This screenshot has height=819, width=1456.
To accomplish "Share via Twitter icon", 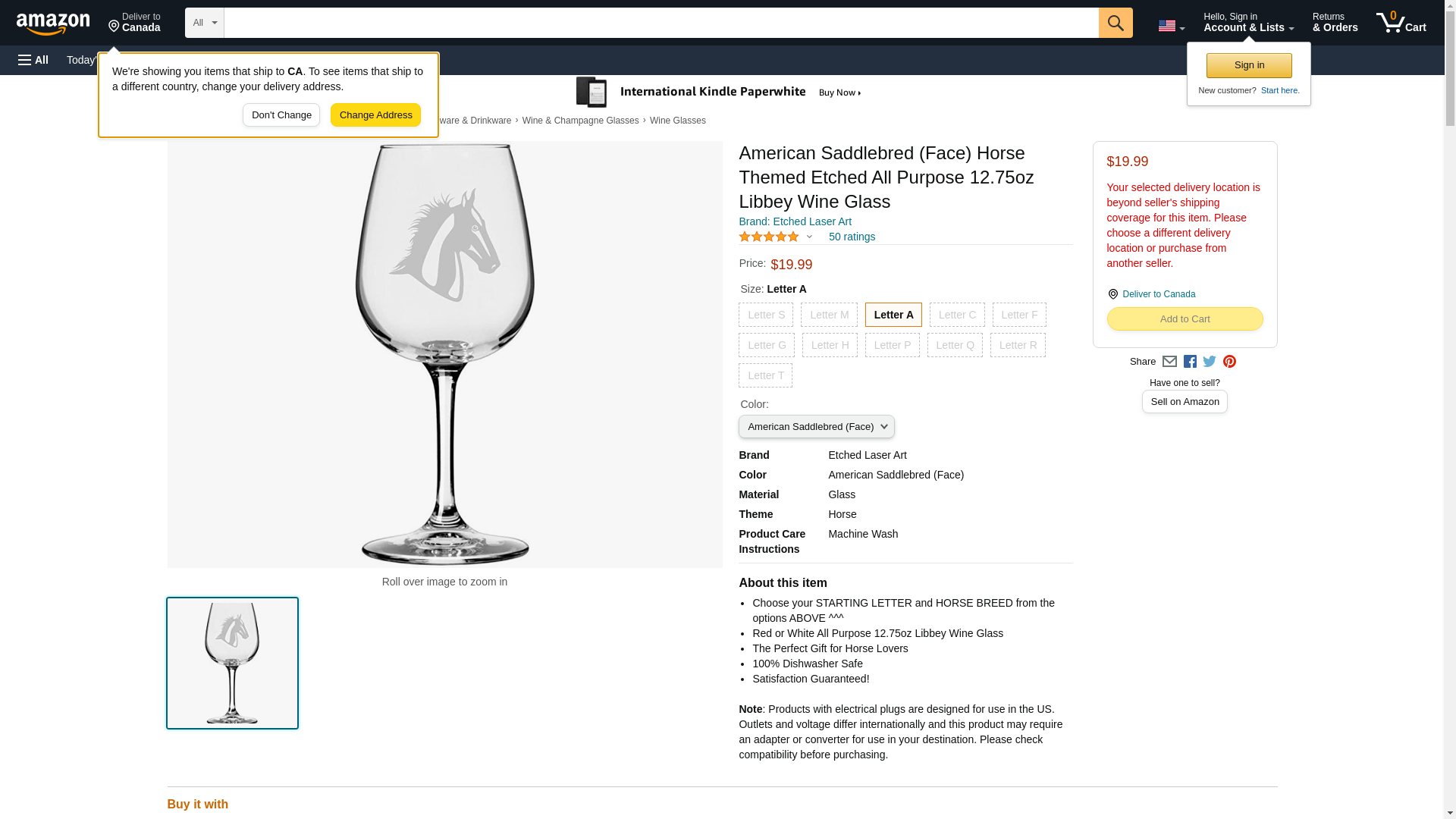I will [1210, 362].
